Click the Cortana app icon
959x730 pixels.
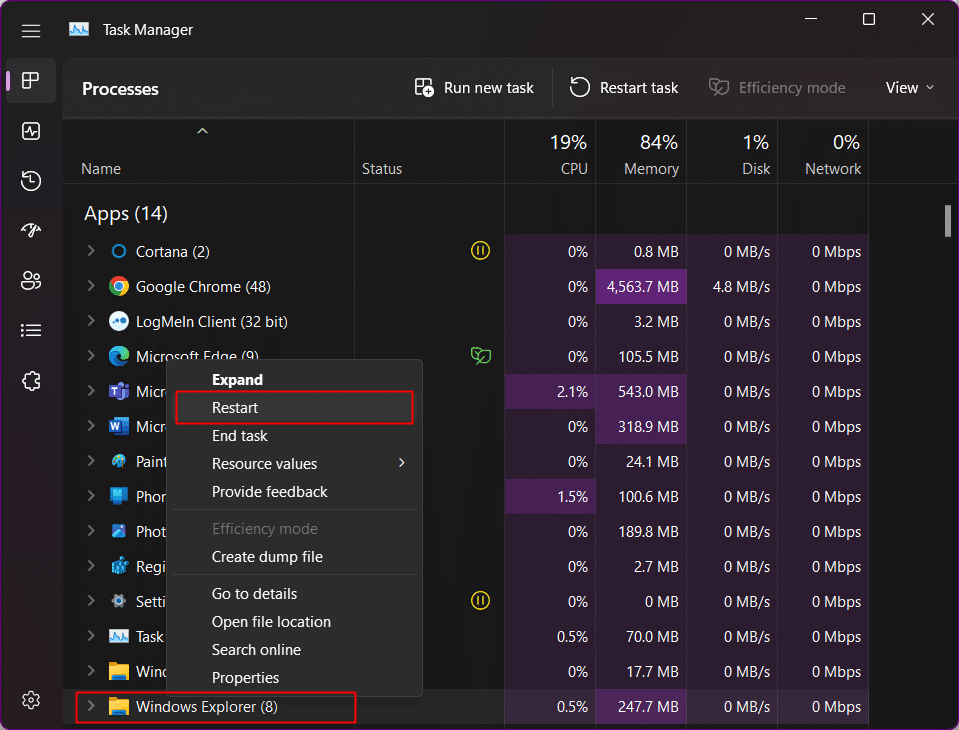pos(119,251)
